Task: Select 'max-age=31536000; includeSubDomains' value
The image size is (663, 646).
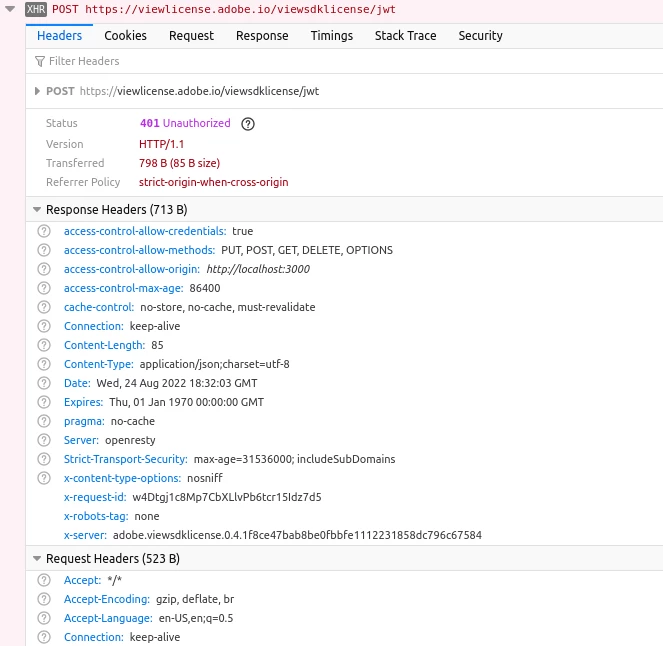Action: coord(295,459)
